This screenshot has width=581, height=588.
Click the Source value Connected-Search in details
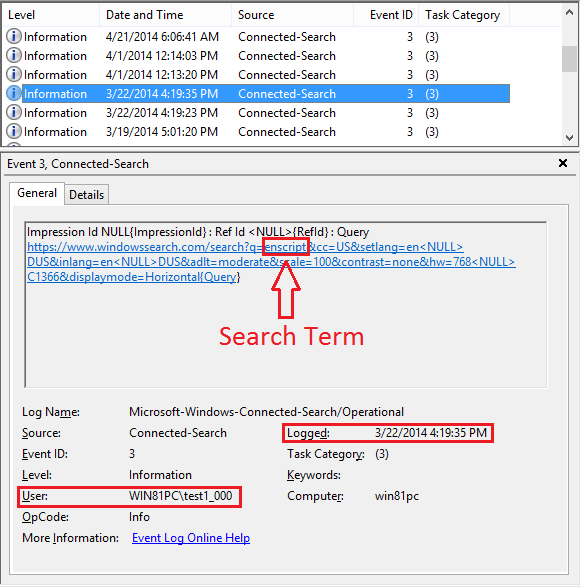[x=178, y=433]
